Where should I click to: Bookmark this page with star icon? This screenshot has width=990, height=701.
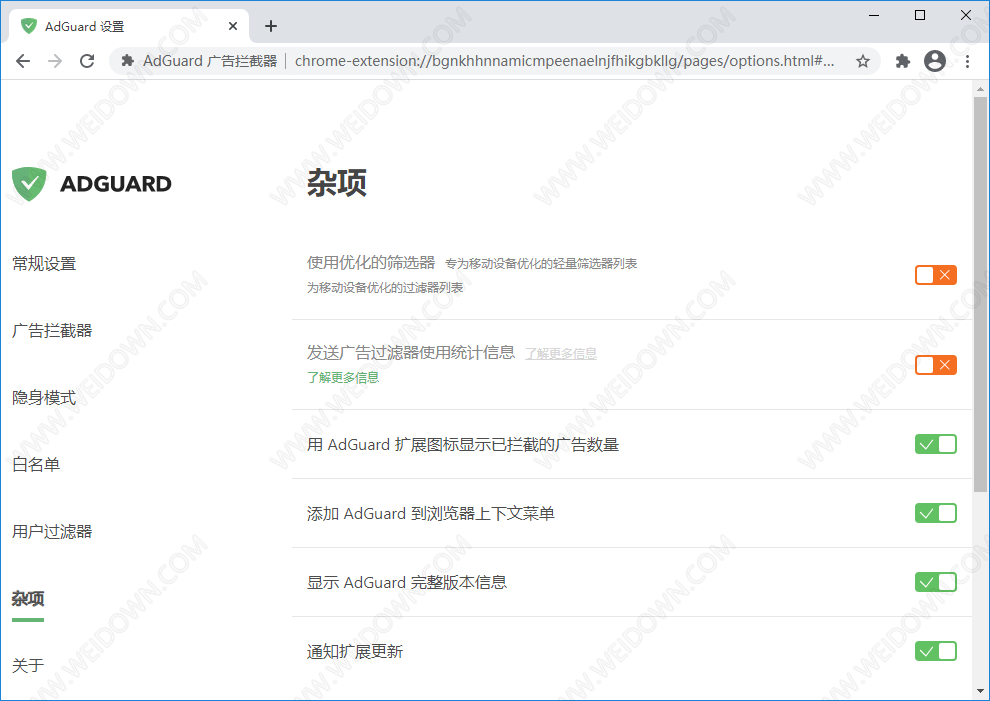pos(862,61)
